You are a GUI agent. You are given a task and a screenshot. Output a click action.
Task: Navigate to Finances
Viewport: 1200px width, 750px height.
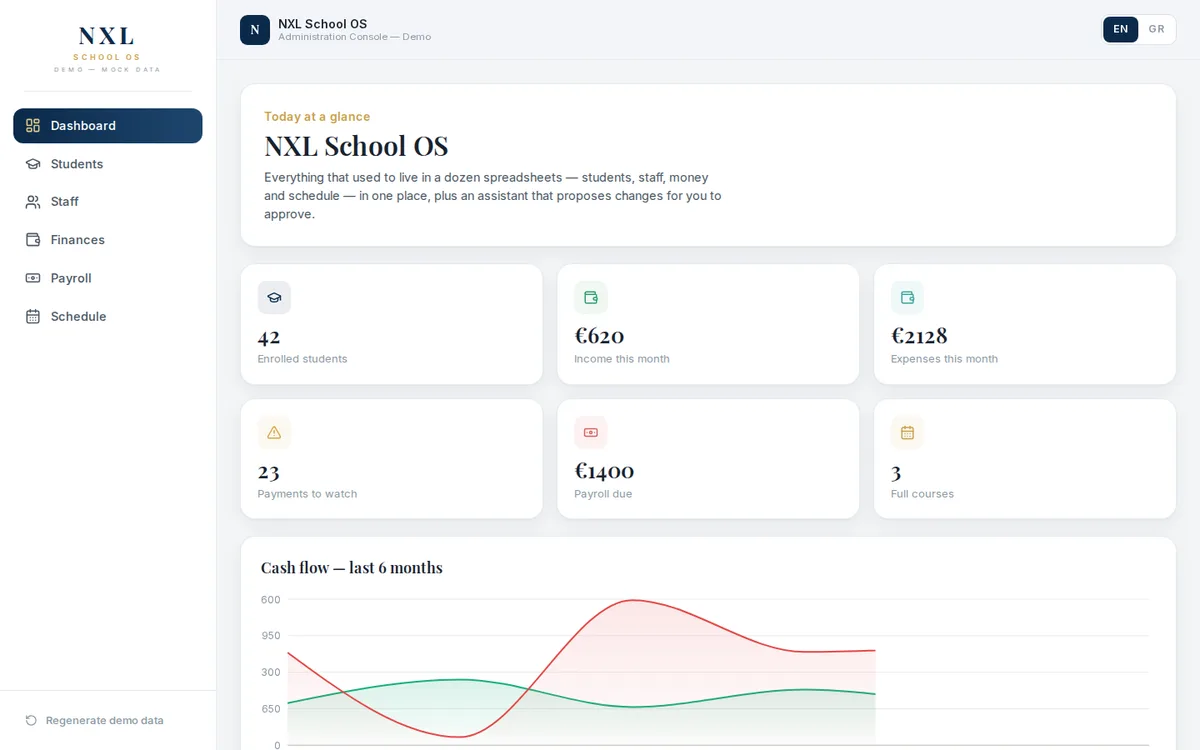[108, 240]
